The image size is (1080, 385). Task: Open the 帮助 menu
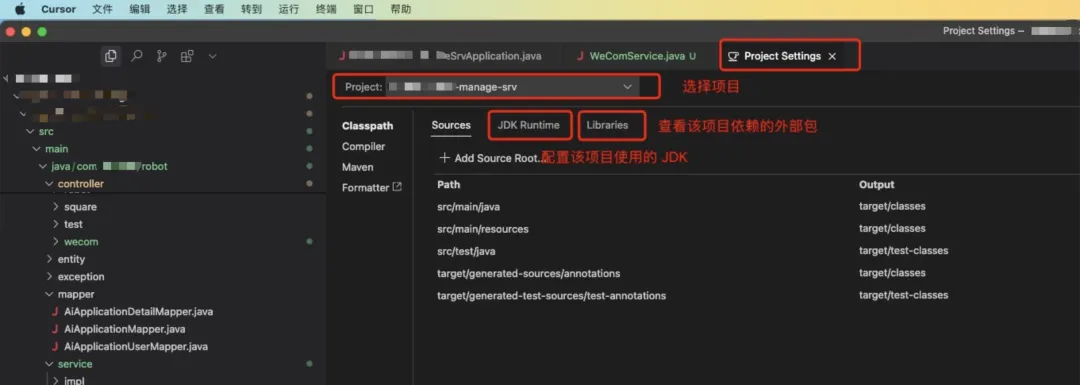pyautogui.click(x=400, y=10)
